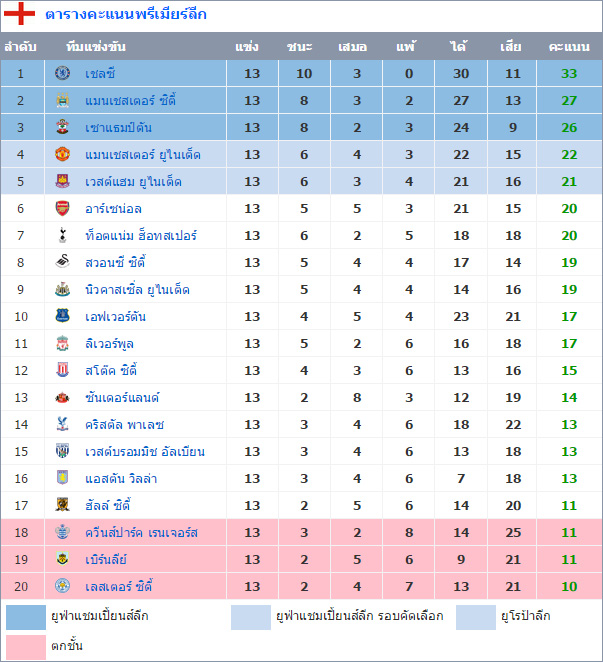This screenshot has width=603, height=662.
Task: Click the ทีมแข่งขัน team column header
Action: 96,46
